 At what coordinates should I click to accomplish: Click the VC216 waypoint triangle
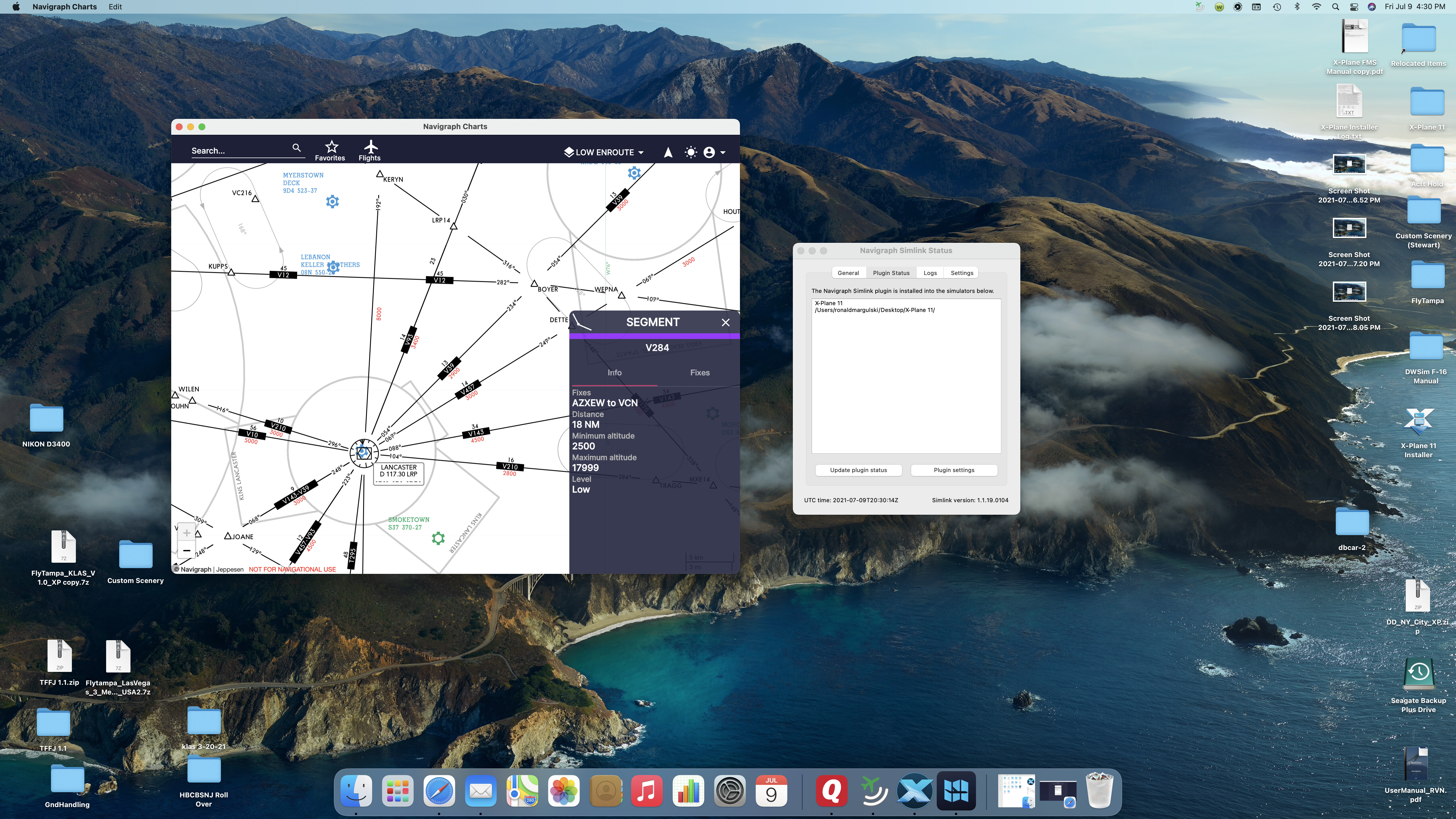tap(255, 199)
